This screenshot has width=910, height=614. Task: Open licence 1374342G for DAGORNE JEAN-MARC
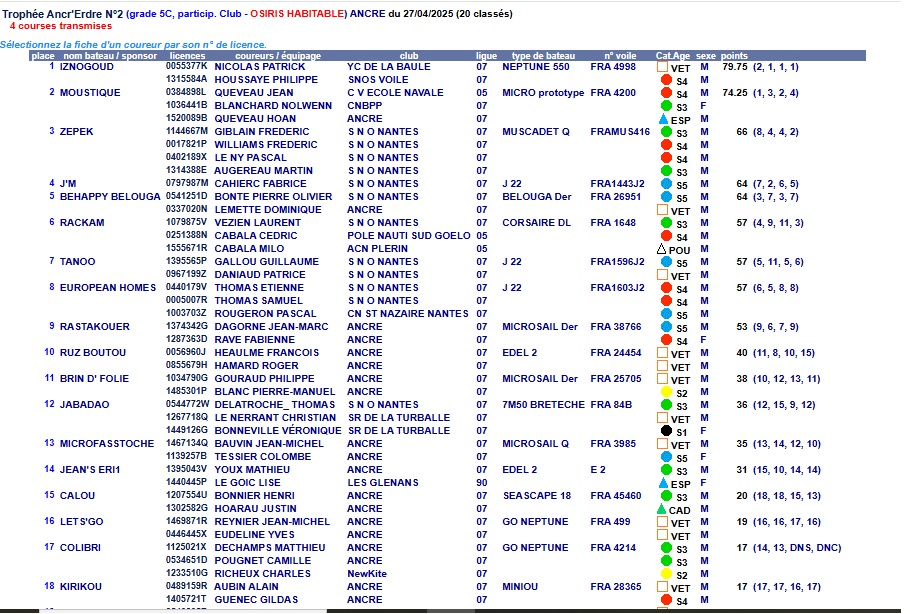click(x=187, y=327)
